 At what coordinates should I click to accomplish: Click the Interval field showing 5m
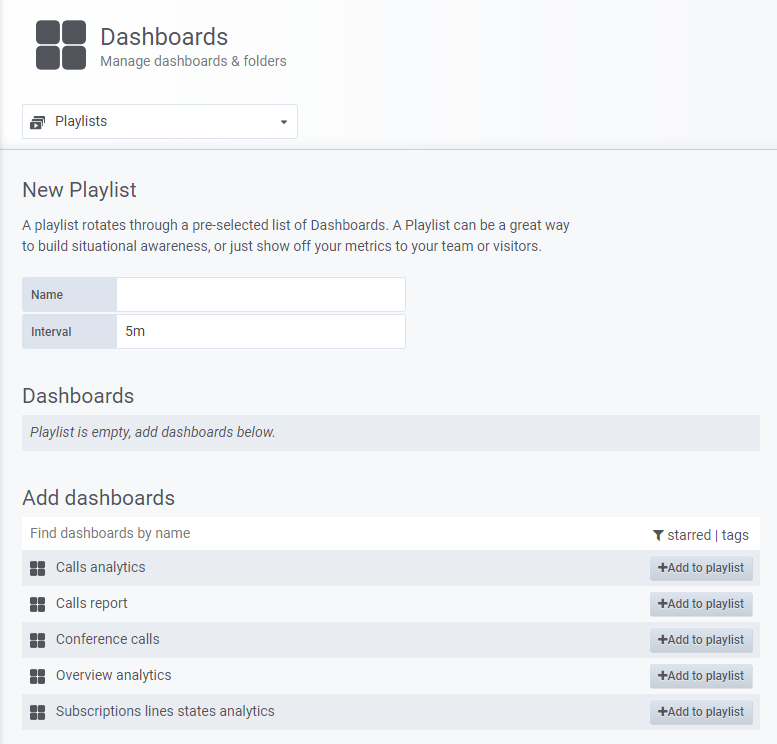click(261, 332)
